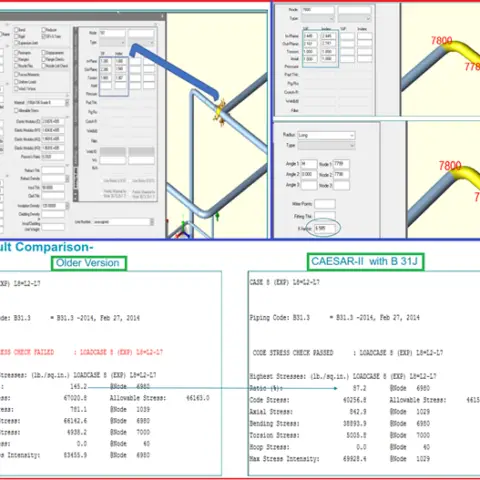Click the K-factor input field

click(325, 228)
